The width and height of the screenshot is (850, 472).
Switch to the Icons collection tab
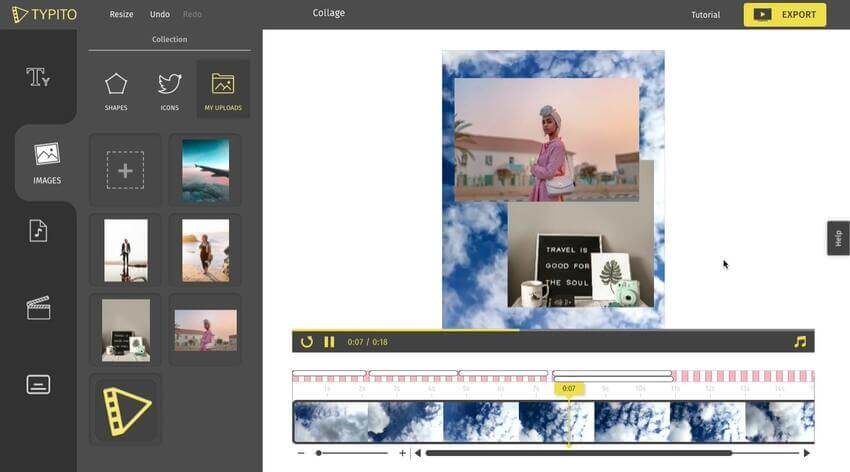click(169, 90)
